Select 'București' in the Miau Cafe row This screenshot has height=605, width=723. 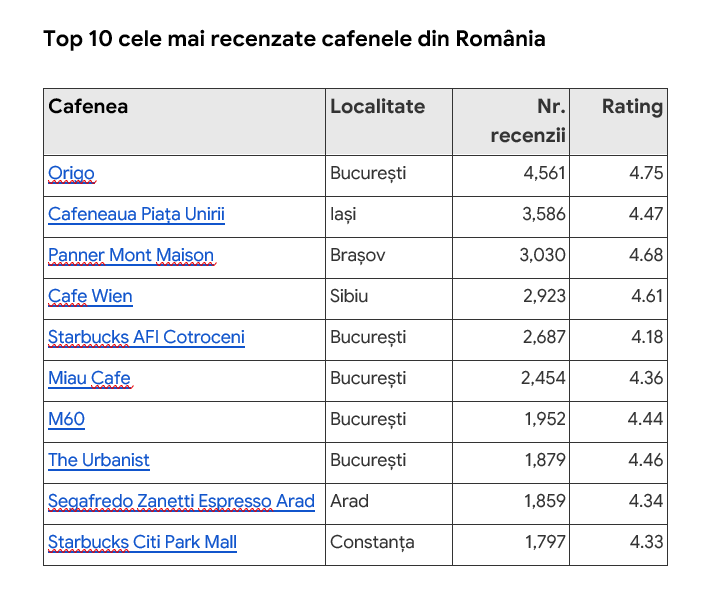point(368,378)
